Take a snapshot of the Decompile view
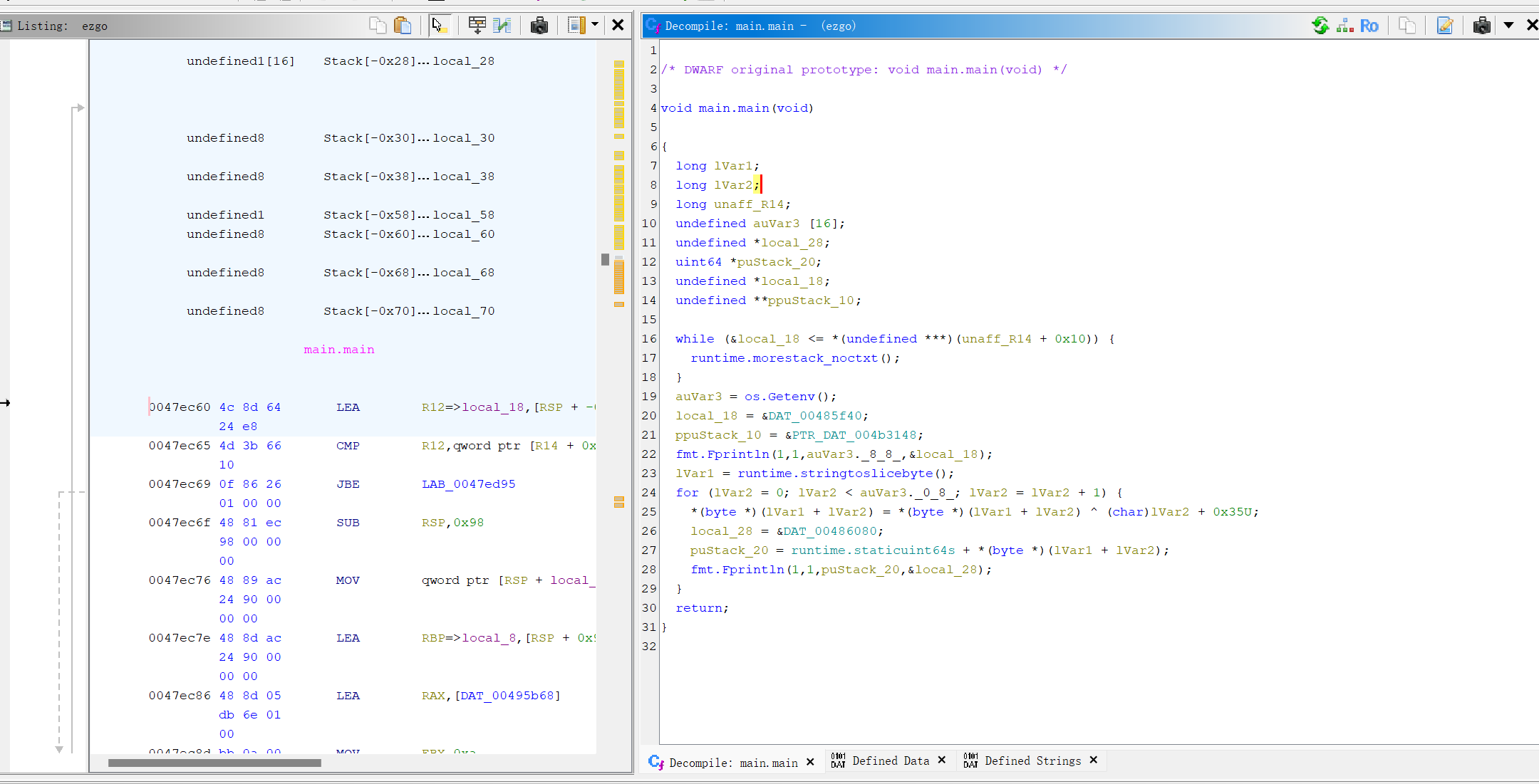 pos(1482,26)
